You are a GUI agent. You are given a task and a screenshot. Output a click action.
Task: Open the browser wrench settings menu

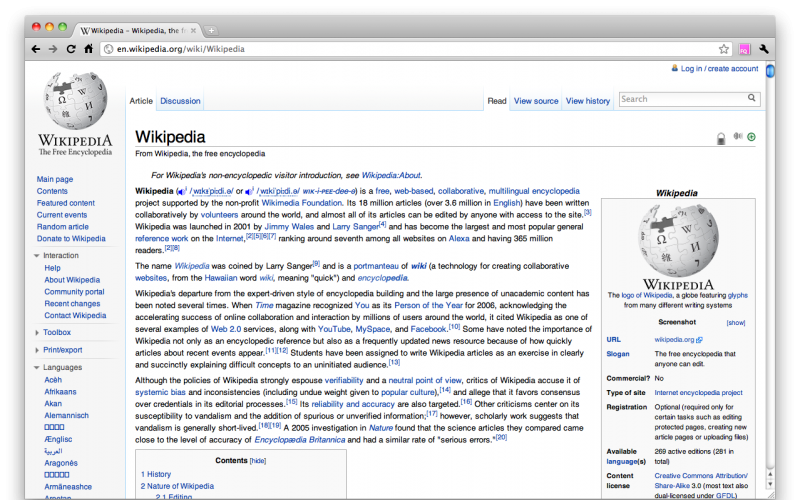click(764, 49)
